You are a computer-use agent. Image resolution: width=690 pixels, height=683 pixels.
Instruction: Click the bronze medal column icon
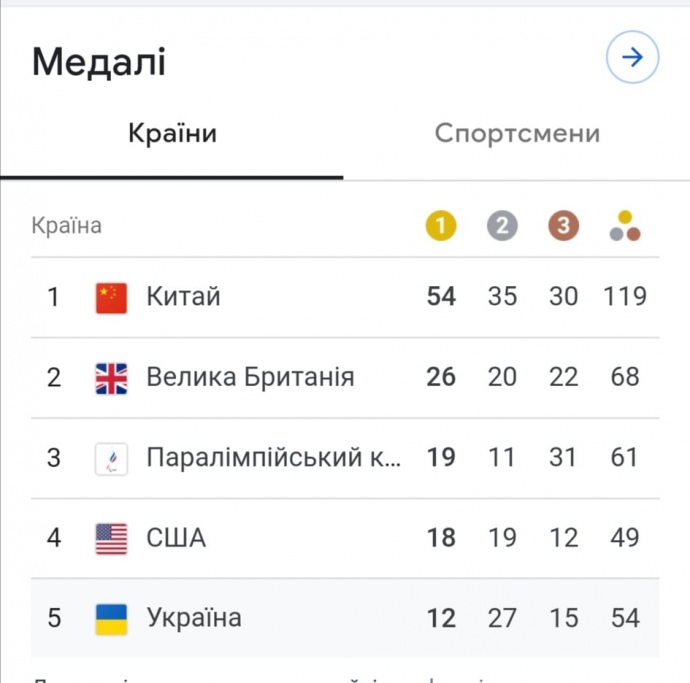(563, 226)
